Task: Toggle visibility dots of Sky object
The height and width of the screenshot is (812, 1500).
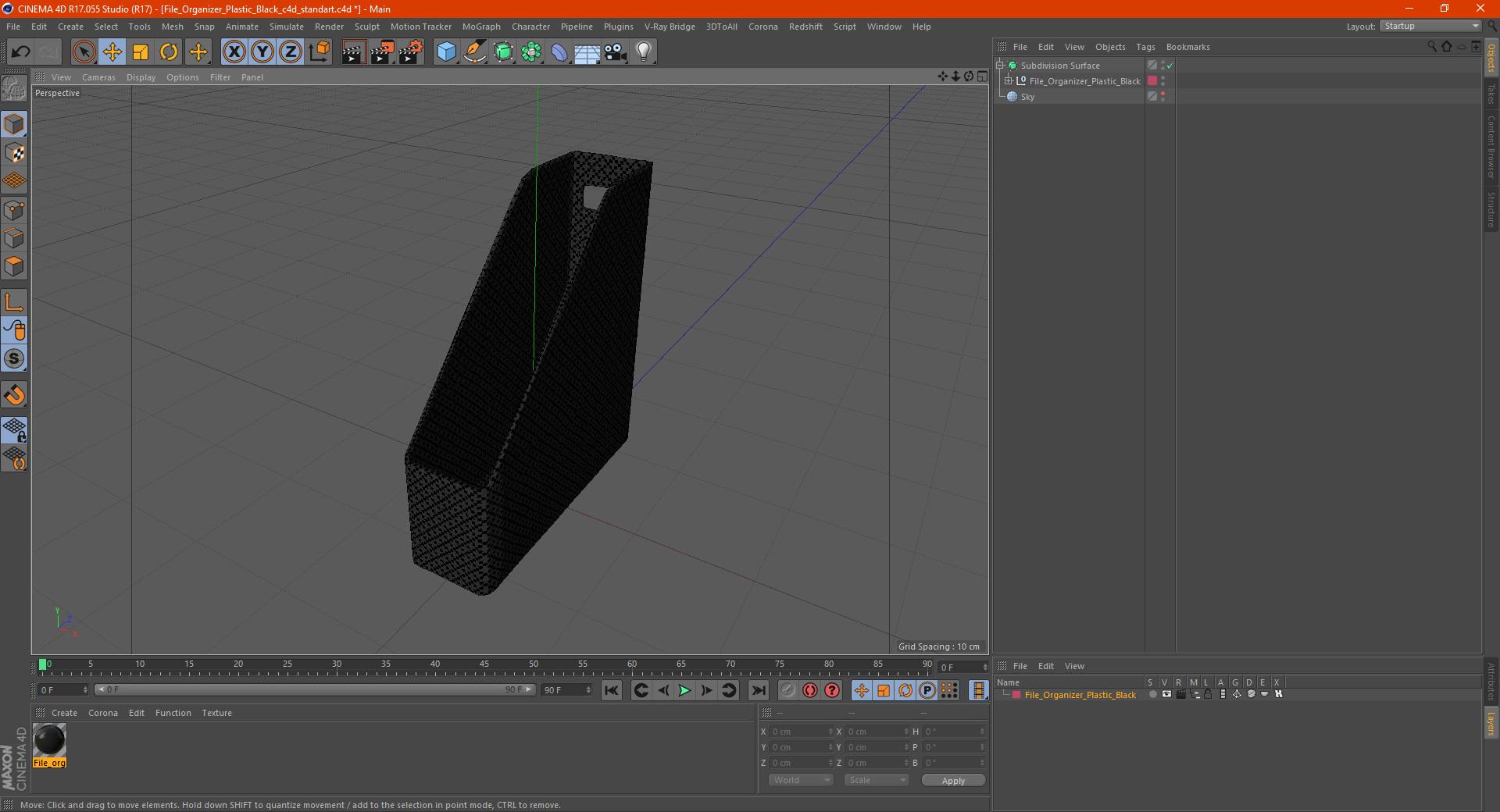Action: [1162, 97]
